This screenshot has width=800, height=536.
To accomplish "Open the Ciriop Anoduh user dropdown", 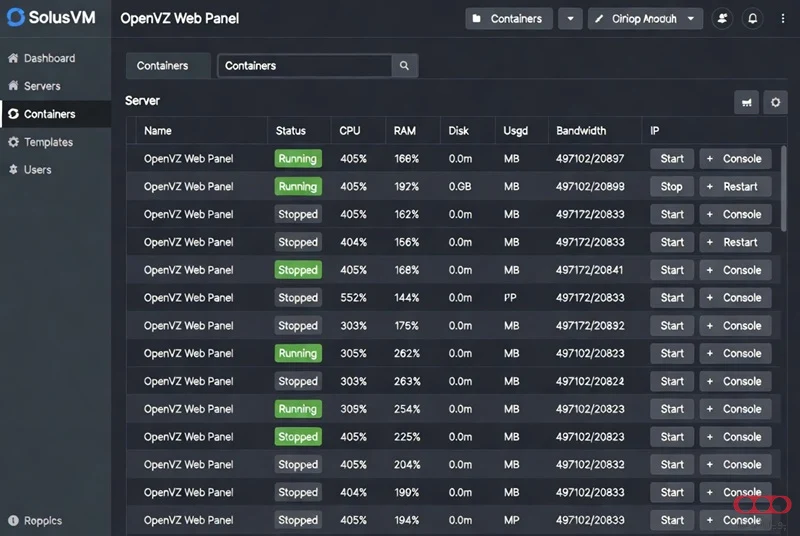I will point(645,19).
